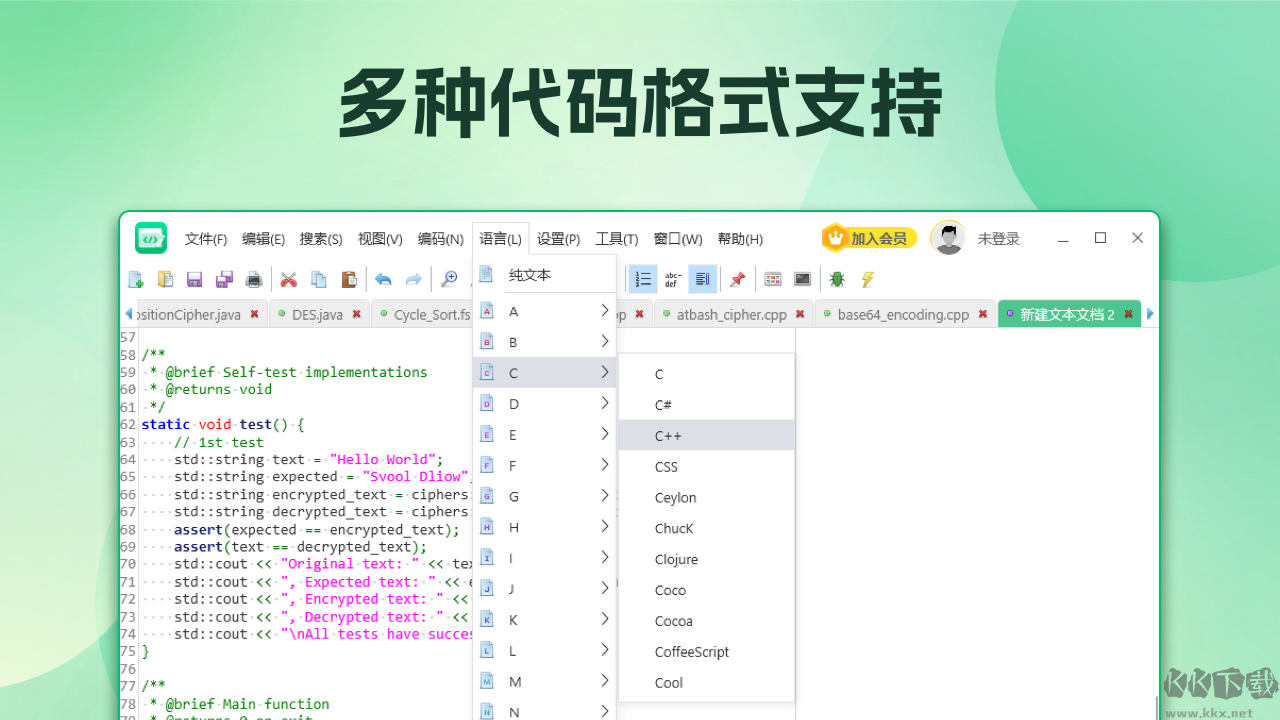Close the 新建文本文档 2 tab
Image resolution: width=1280 pixels, height=720 pixels.
1129,314
